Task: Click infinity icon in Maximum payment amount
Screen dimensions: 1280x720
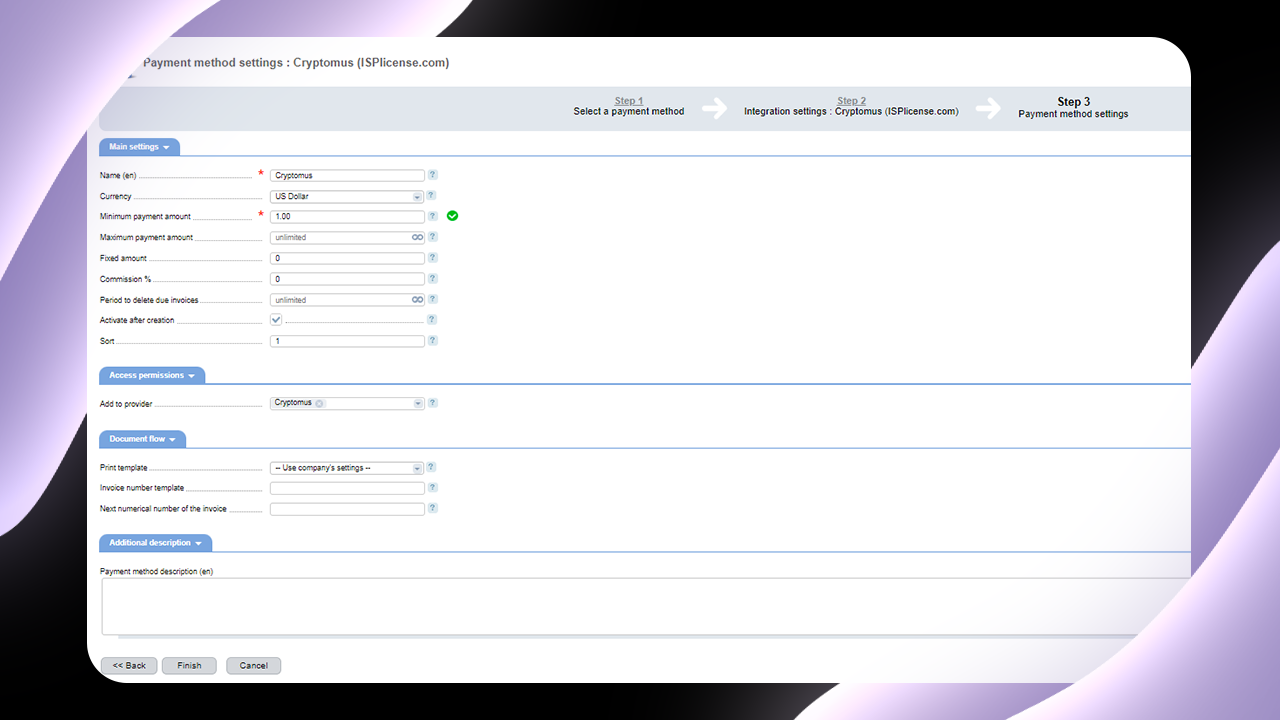Action: 417,238
